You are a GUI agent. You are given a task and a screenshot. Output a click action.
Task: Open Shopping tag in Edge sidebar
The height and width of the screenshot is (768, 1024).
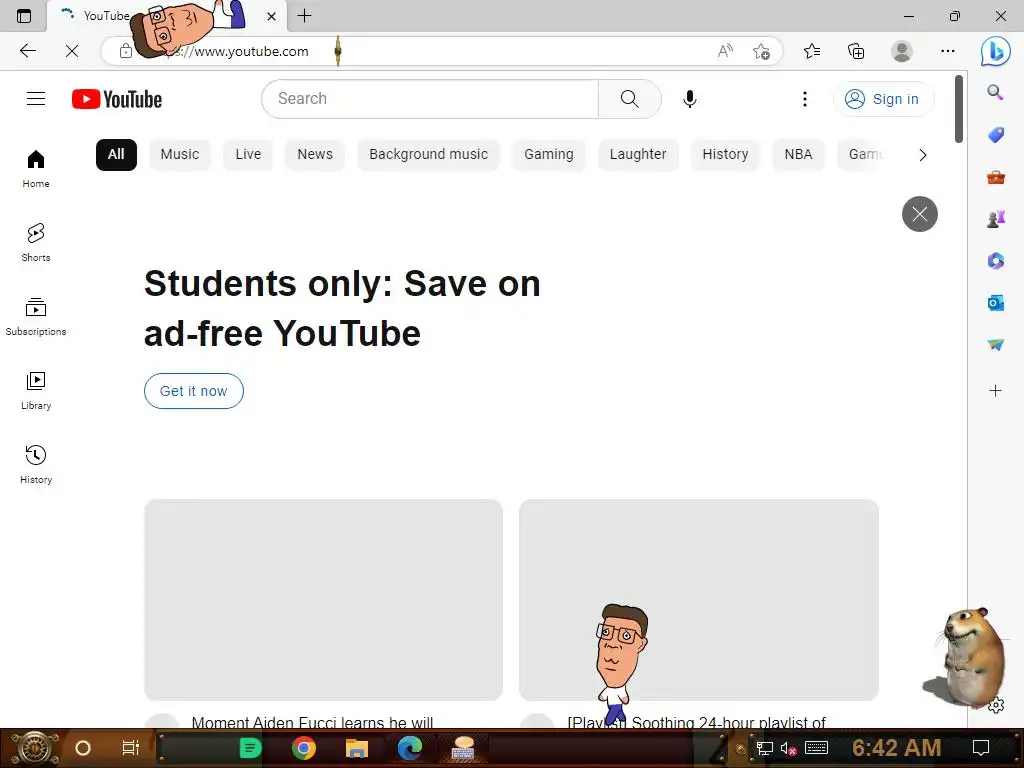tap(995, 135)
